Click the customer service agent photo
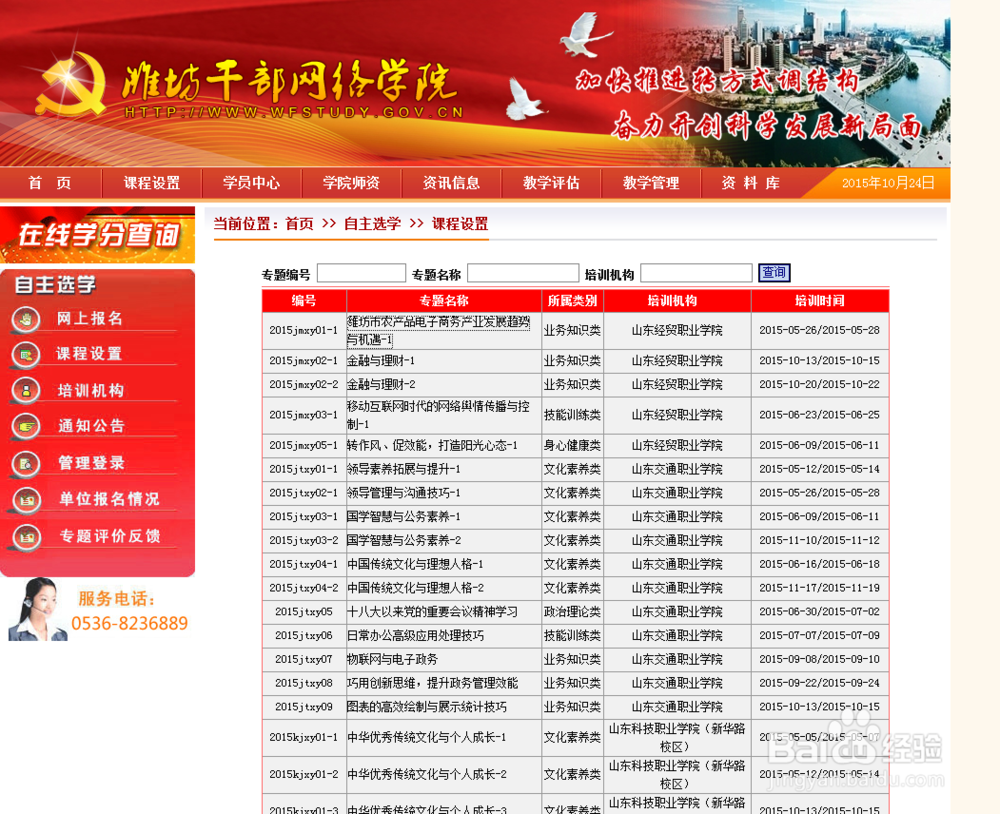The image size is (1000, 814). (38, 609)
